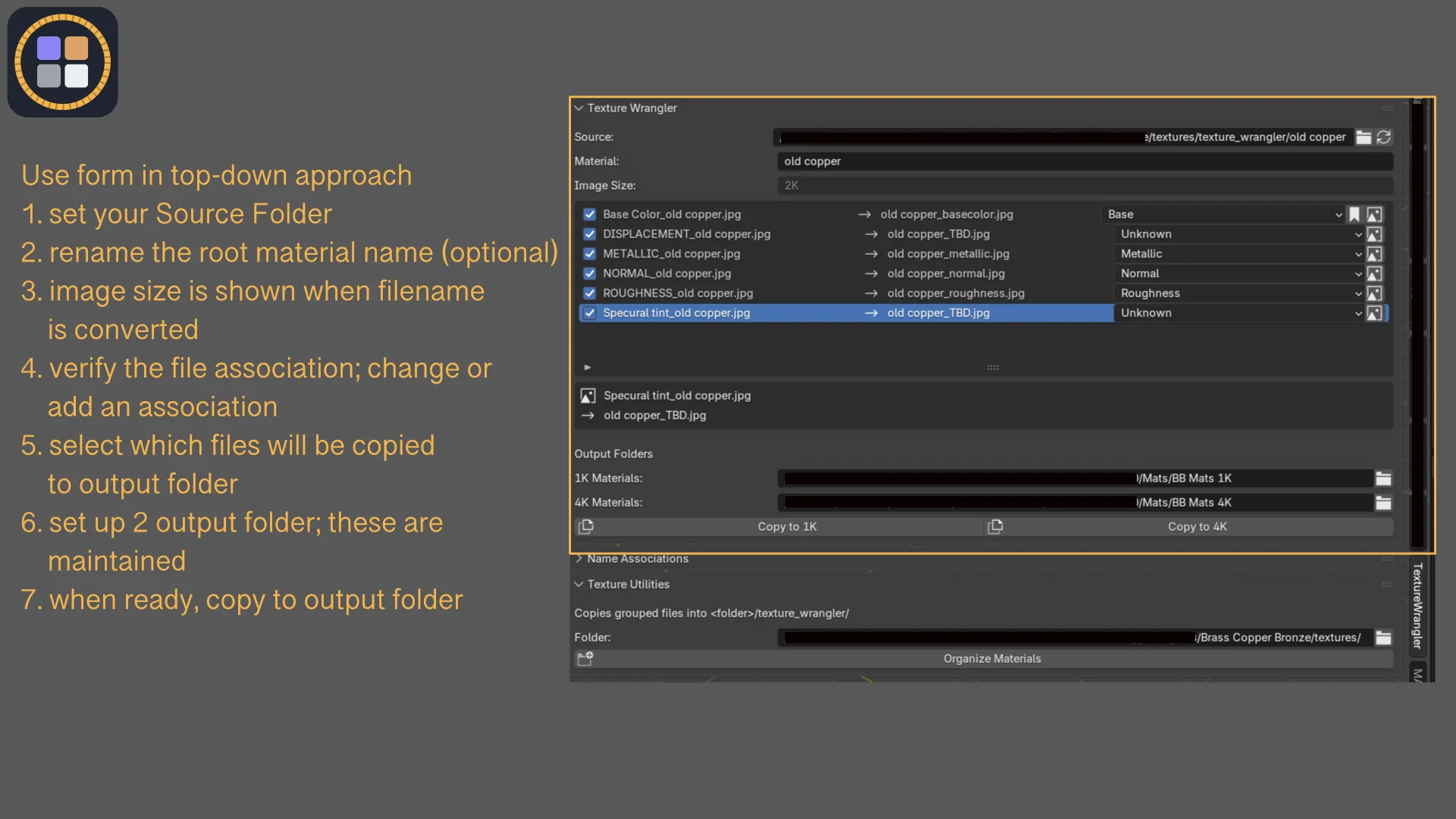Browse for the 1K Materials output folder

[x=1383, y=479]
